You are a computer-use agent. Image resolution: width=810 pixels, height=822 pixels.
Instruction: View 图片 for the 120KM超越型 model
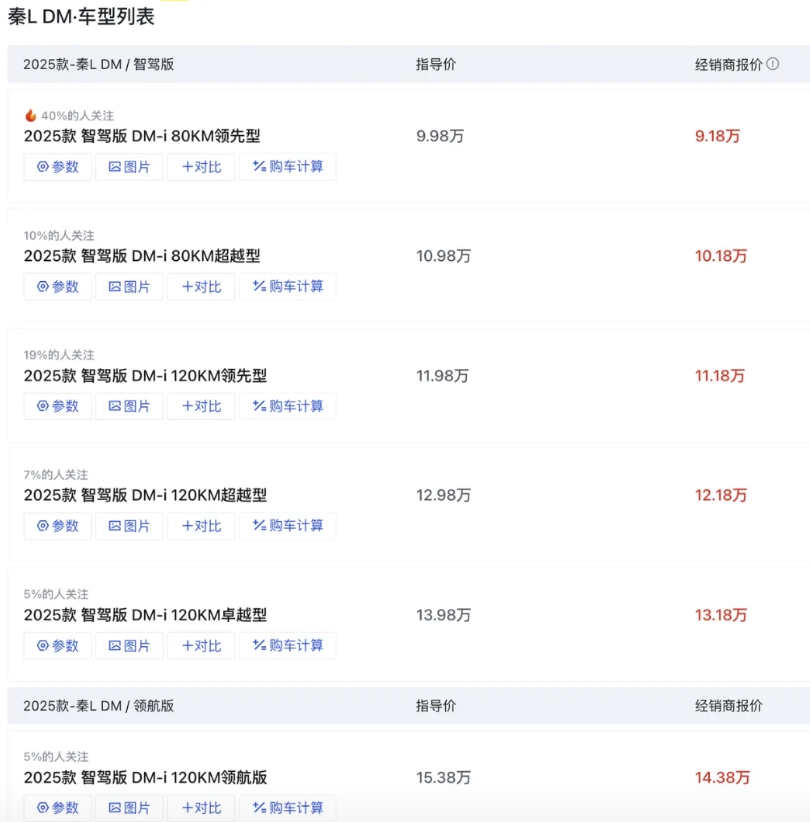pos(129,526)
